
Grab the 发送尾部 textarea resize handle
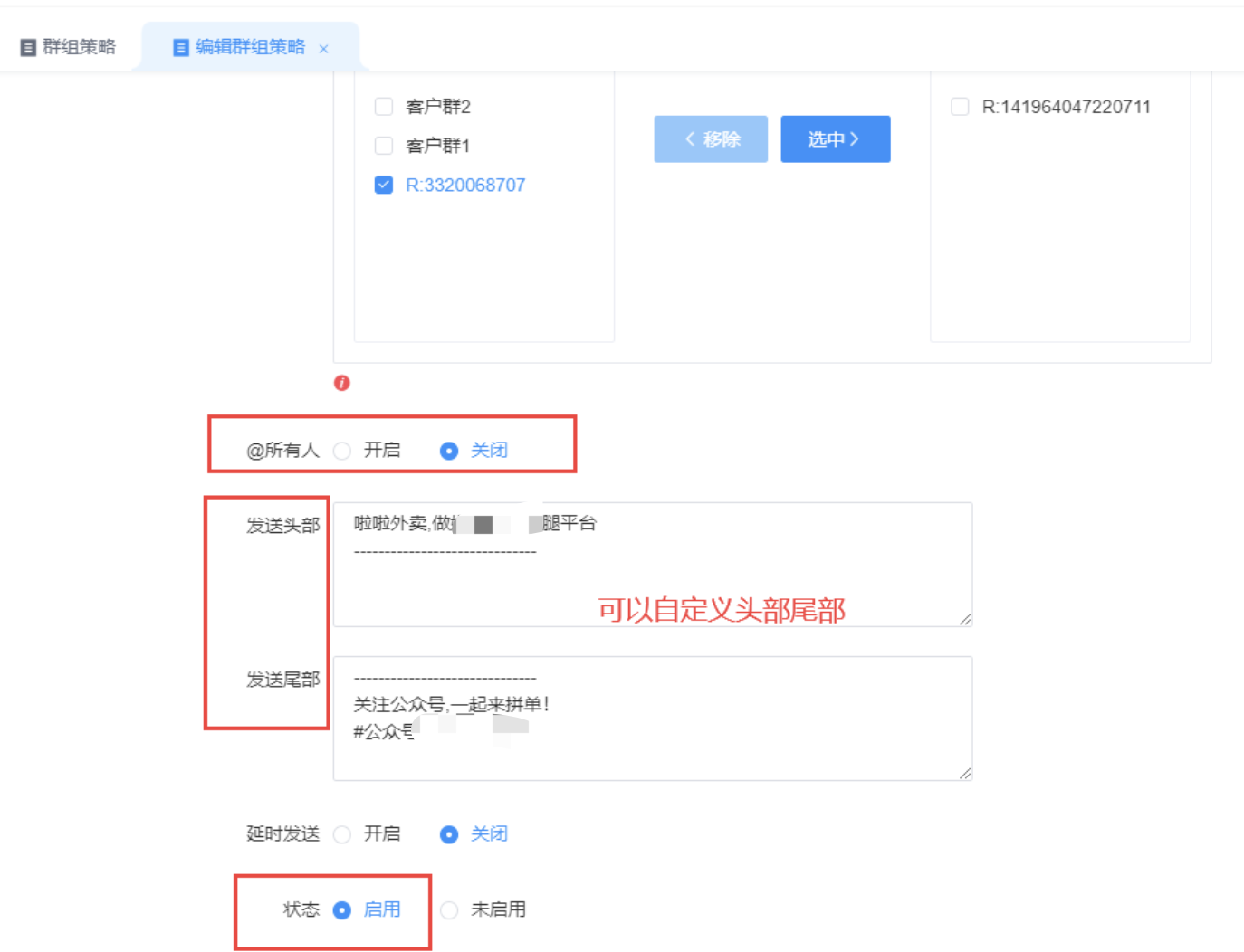pos(965,773)
